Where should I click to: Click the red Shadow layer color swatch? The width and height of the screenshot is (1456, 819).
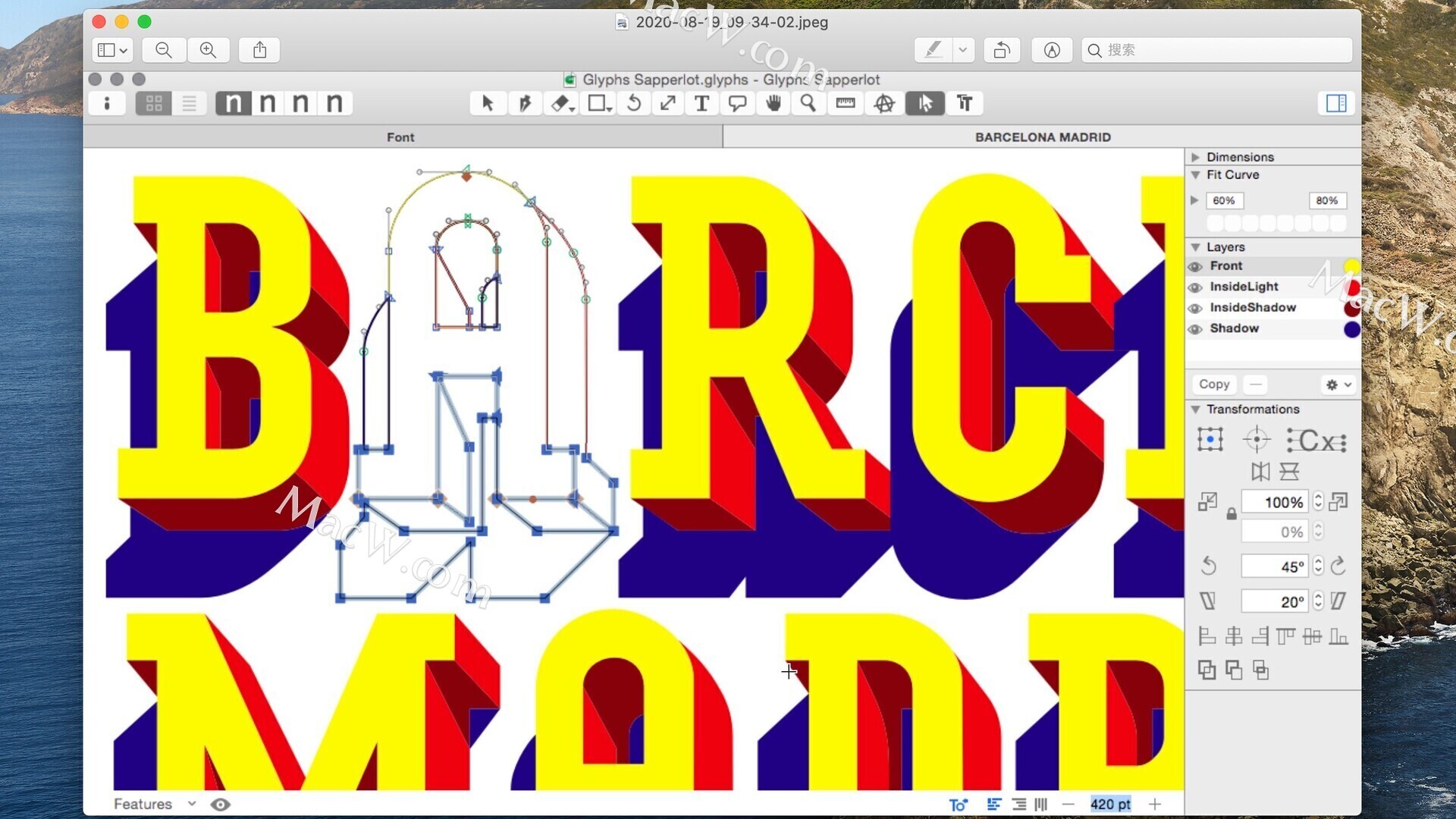[x=1351, y=328]
